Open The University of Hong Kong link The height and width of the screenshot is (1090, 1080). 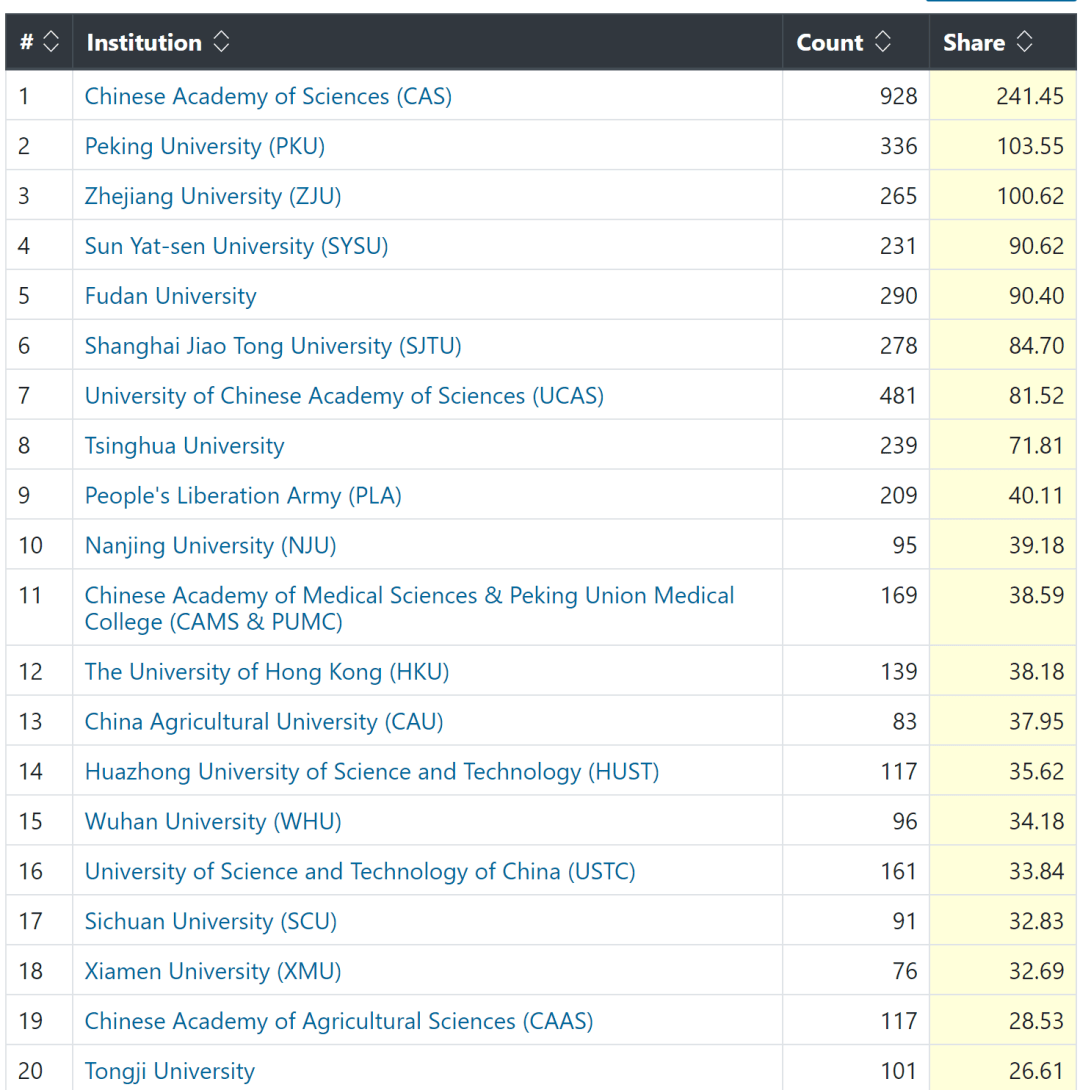point(267,672)
